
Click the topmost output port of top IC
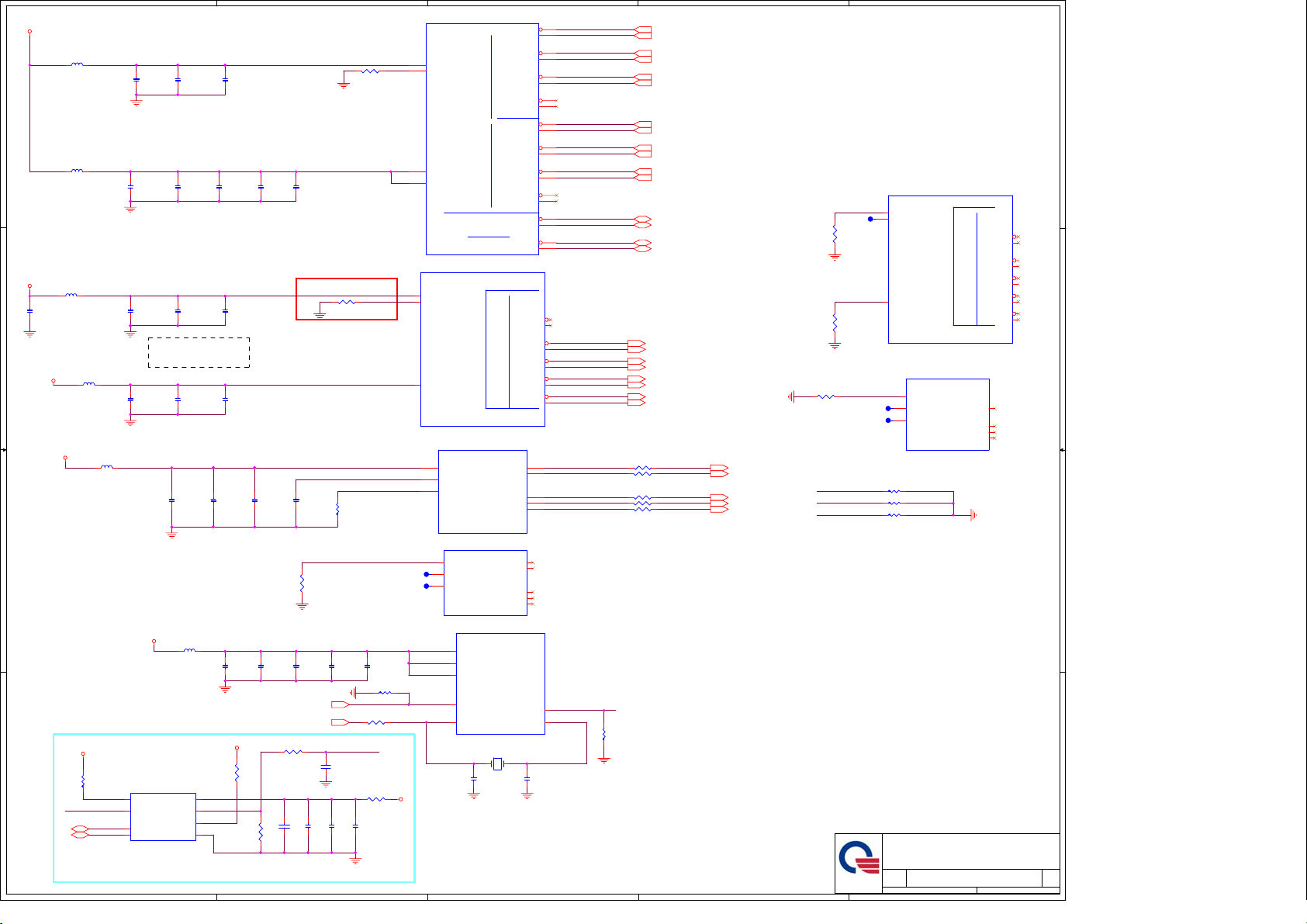click(x=642, y=32)
